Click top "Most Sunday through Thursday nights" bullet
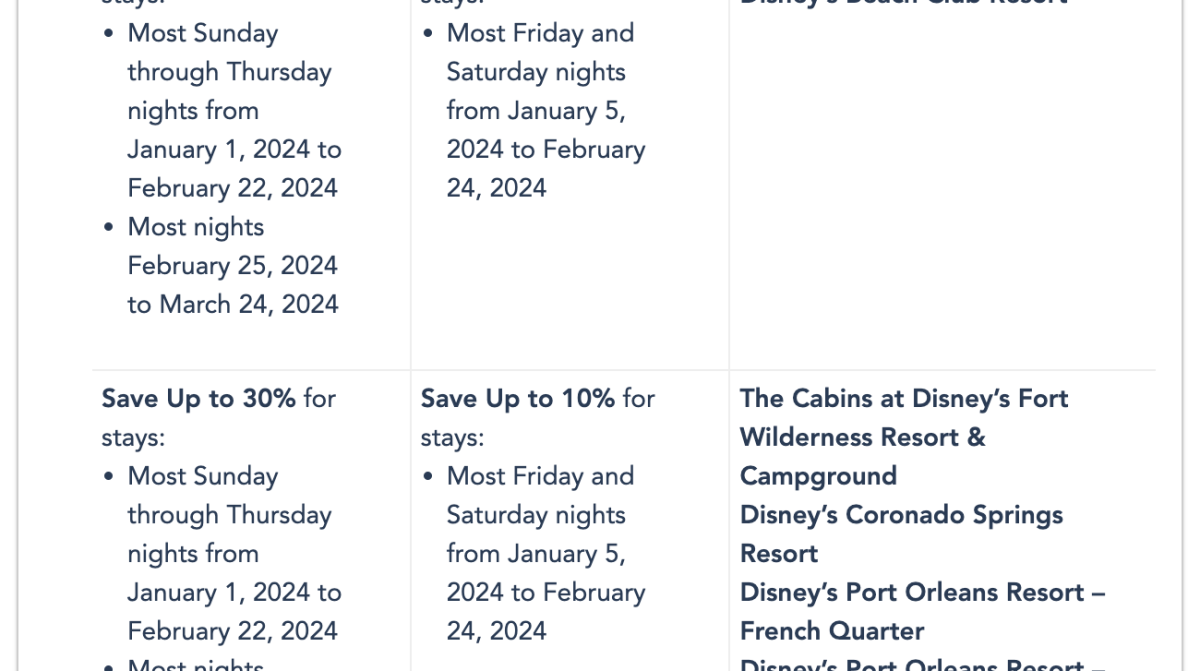Screen dimensions: 1200x671 [234, 110]
